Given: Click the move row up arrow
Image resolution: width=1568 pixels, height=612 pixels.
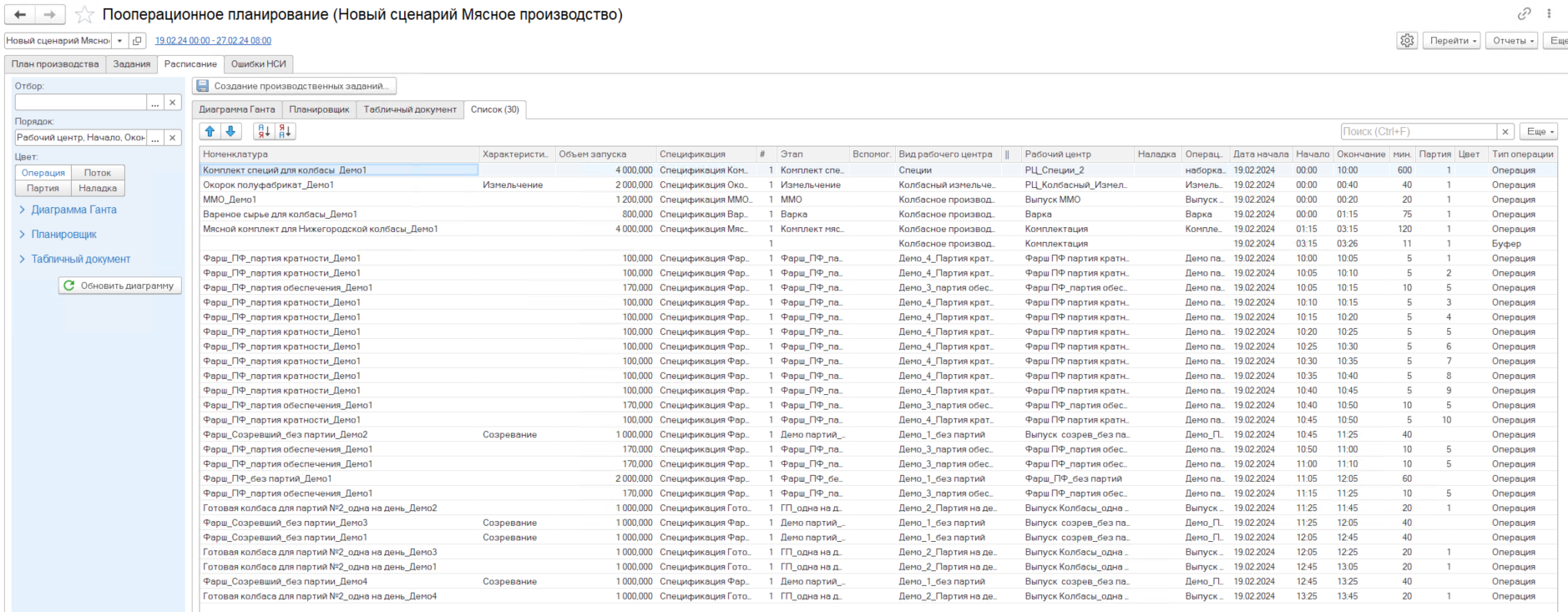Looking at the screenshot, I should [210, 131].
